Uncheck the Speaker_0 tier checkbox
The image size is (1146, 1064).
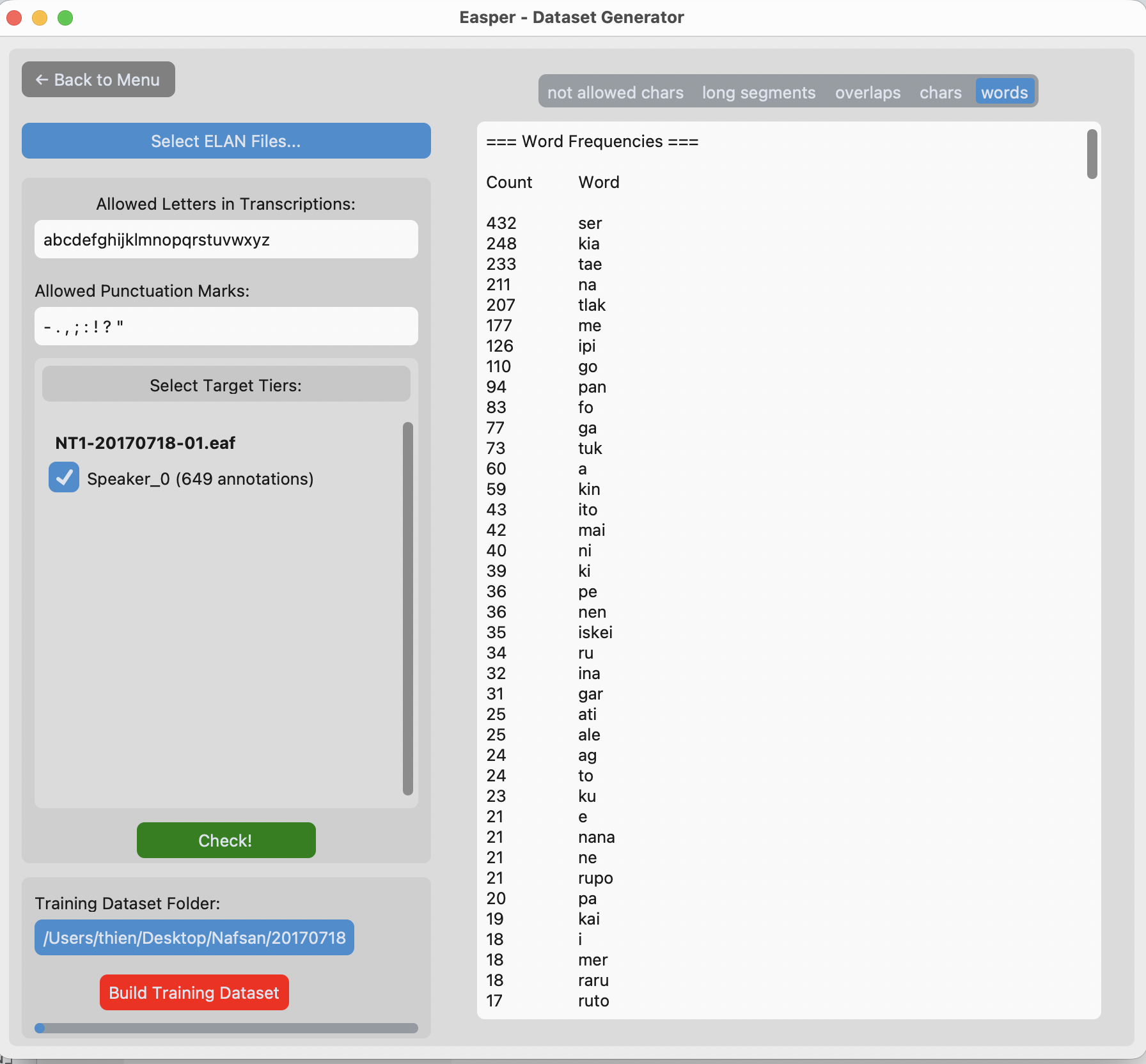point(64,478)
